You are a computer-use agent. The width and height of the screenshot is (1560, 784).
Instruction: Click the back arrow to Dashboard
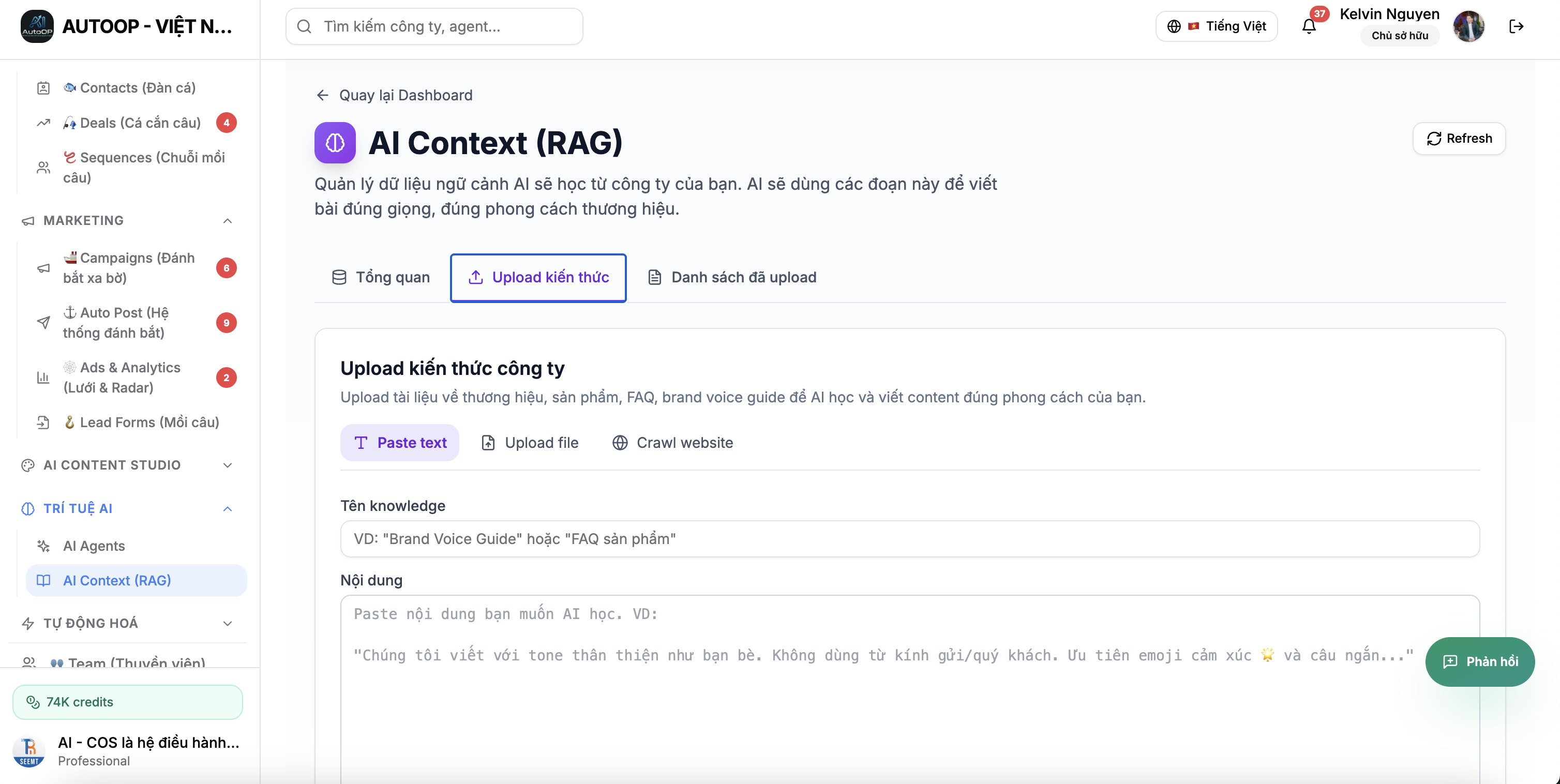[x=322, y=95]
